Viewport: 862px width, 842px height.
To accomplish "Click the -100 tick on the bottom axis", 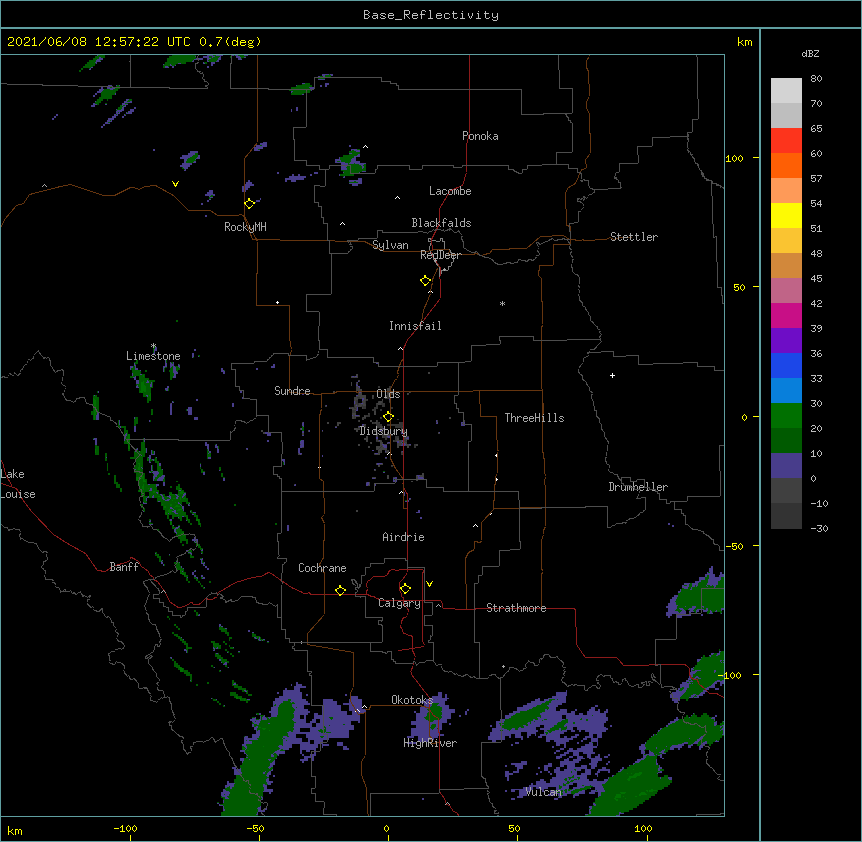I will (125, 828).
